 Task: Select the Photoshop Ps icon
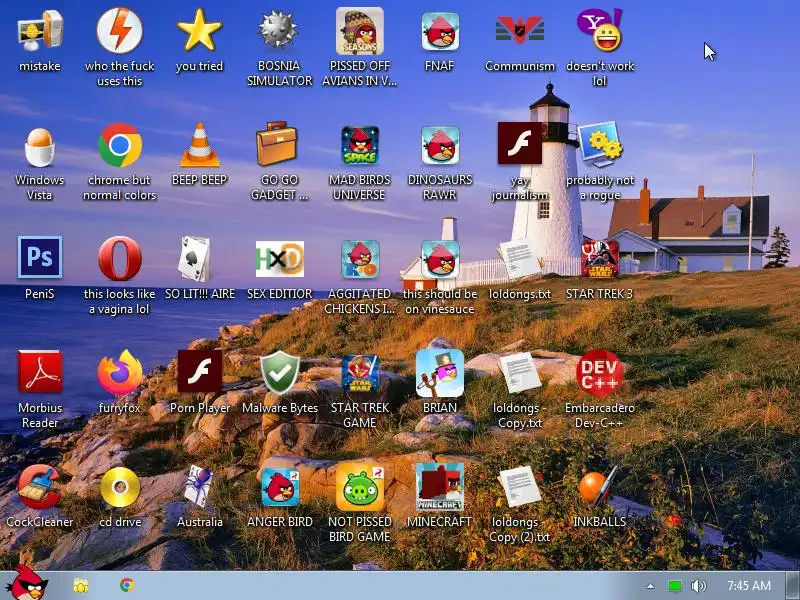click(x=40, y=257)
